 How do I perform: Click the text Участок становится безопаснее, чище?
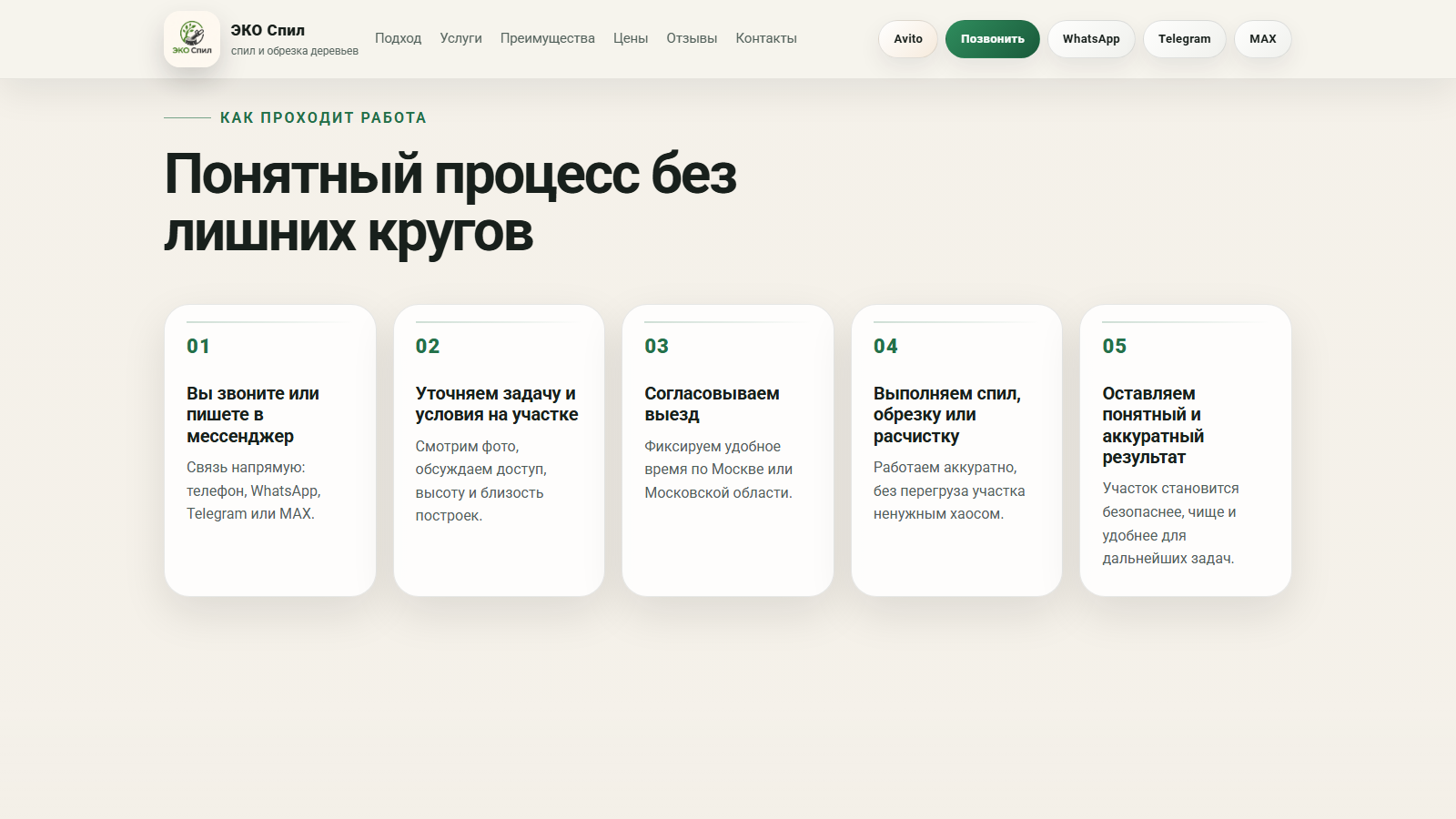[x=1170, y=523]
